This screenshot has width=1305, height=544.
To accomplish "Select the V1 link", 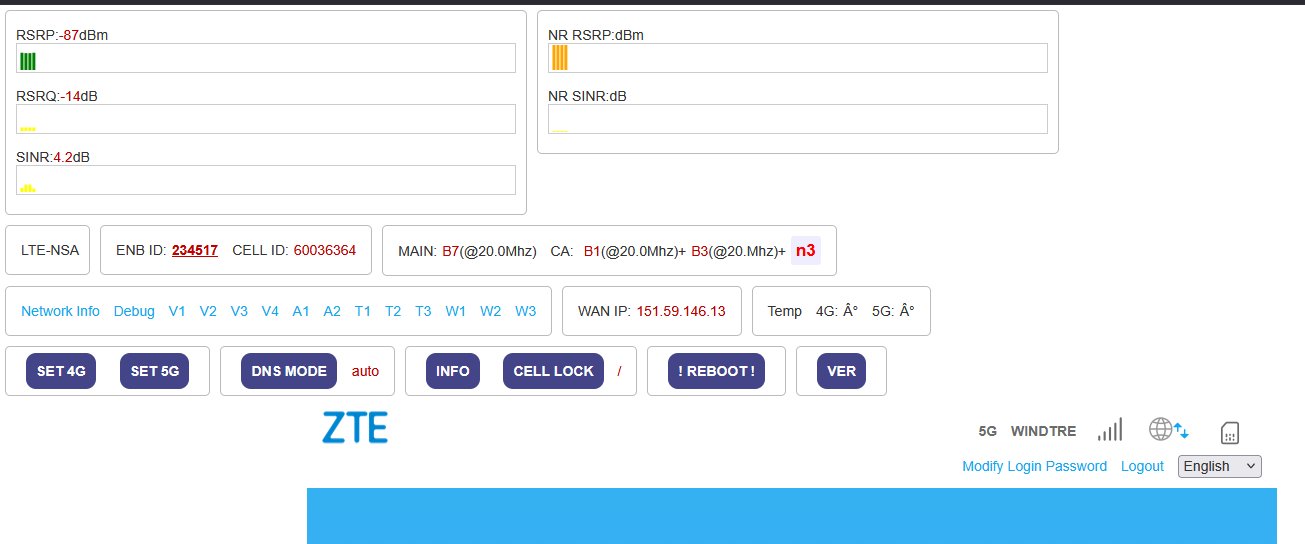I will click(x=177, y=311).
